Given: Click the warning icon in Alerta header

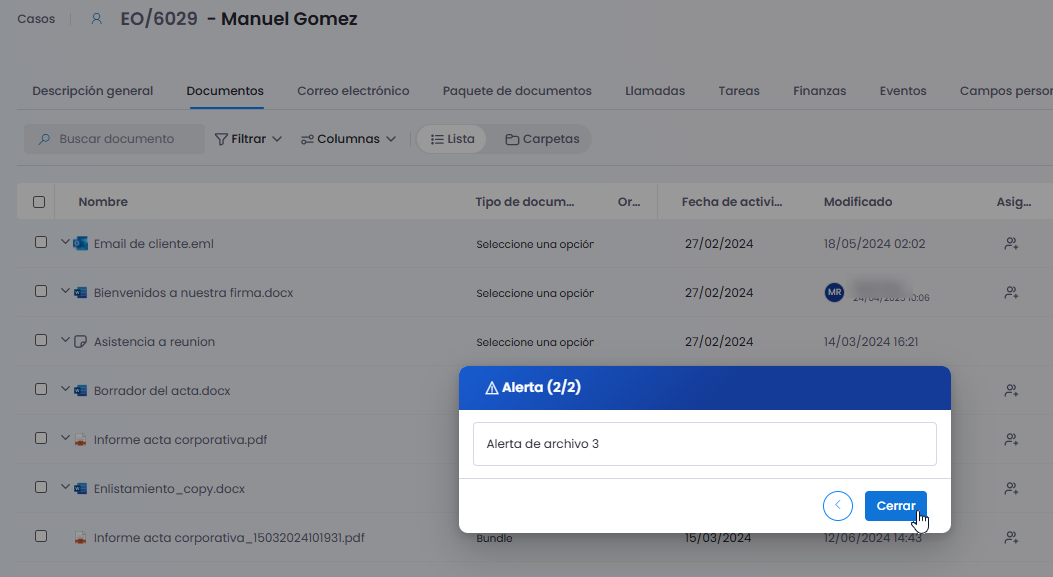Looking at the screenshot, I should point(492,388).
